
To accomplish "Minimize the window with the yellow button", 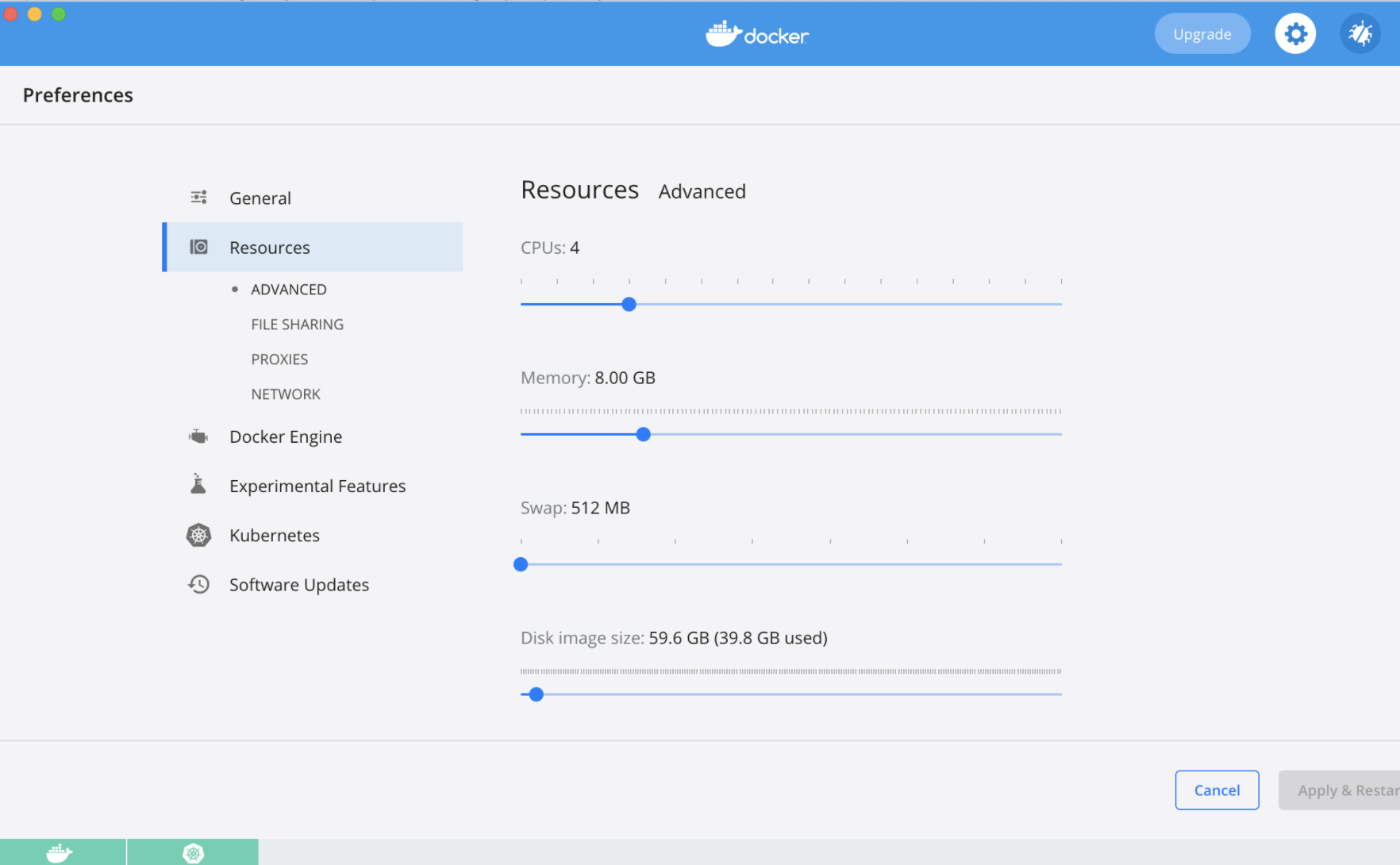I will pyautogui.click(x=34, y=14).
